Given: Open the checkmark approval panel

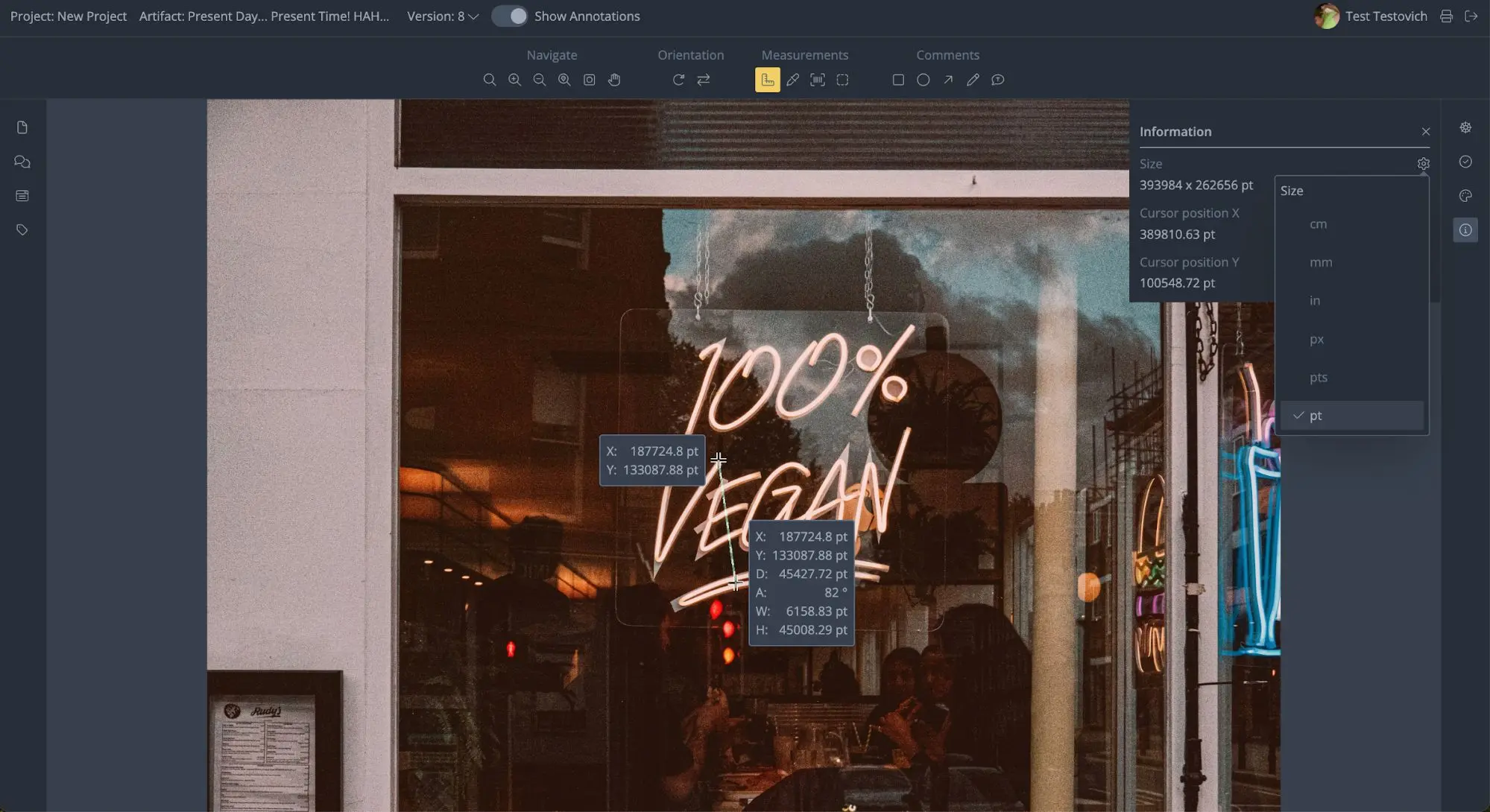Looking at the screenshot, I should [1465, 162].
